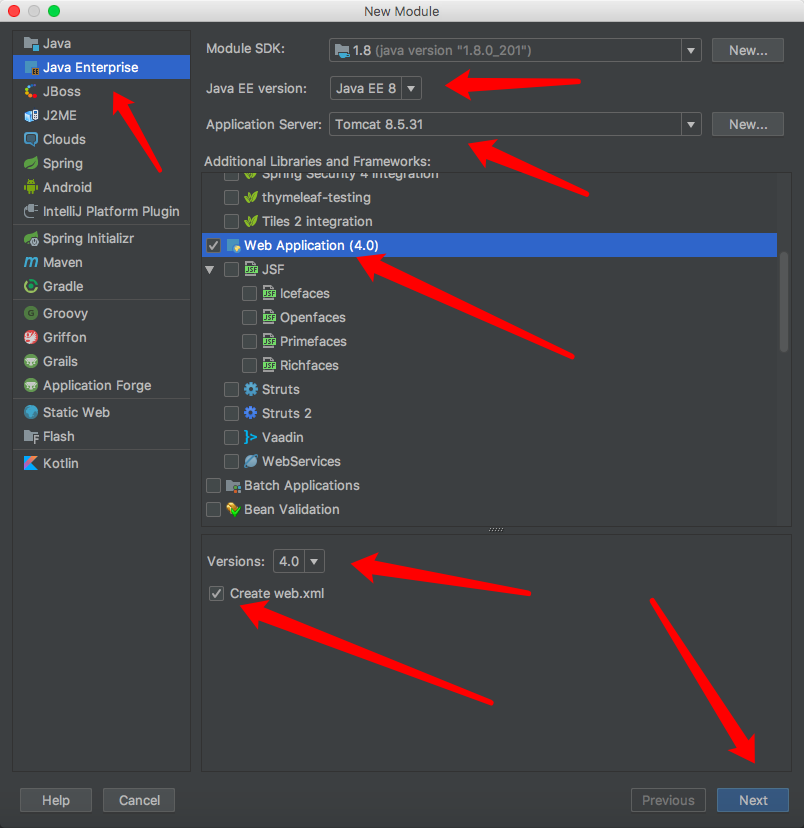Select the Java module type icon
Viewport: 804px width, 828px height.
(31, 43)
